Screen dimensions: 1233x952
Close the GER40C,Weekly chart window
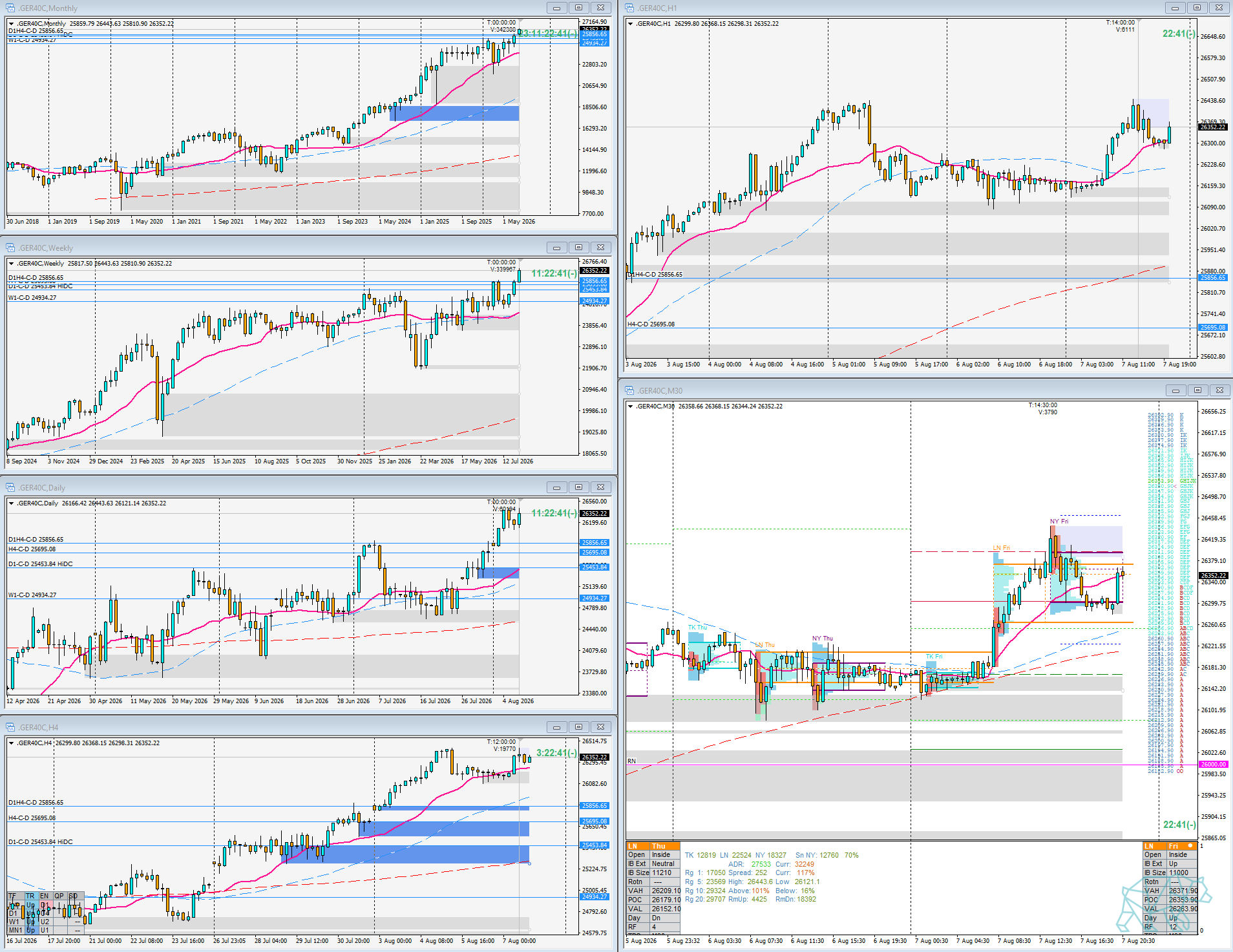[x=600, y=248]
